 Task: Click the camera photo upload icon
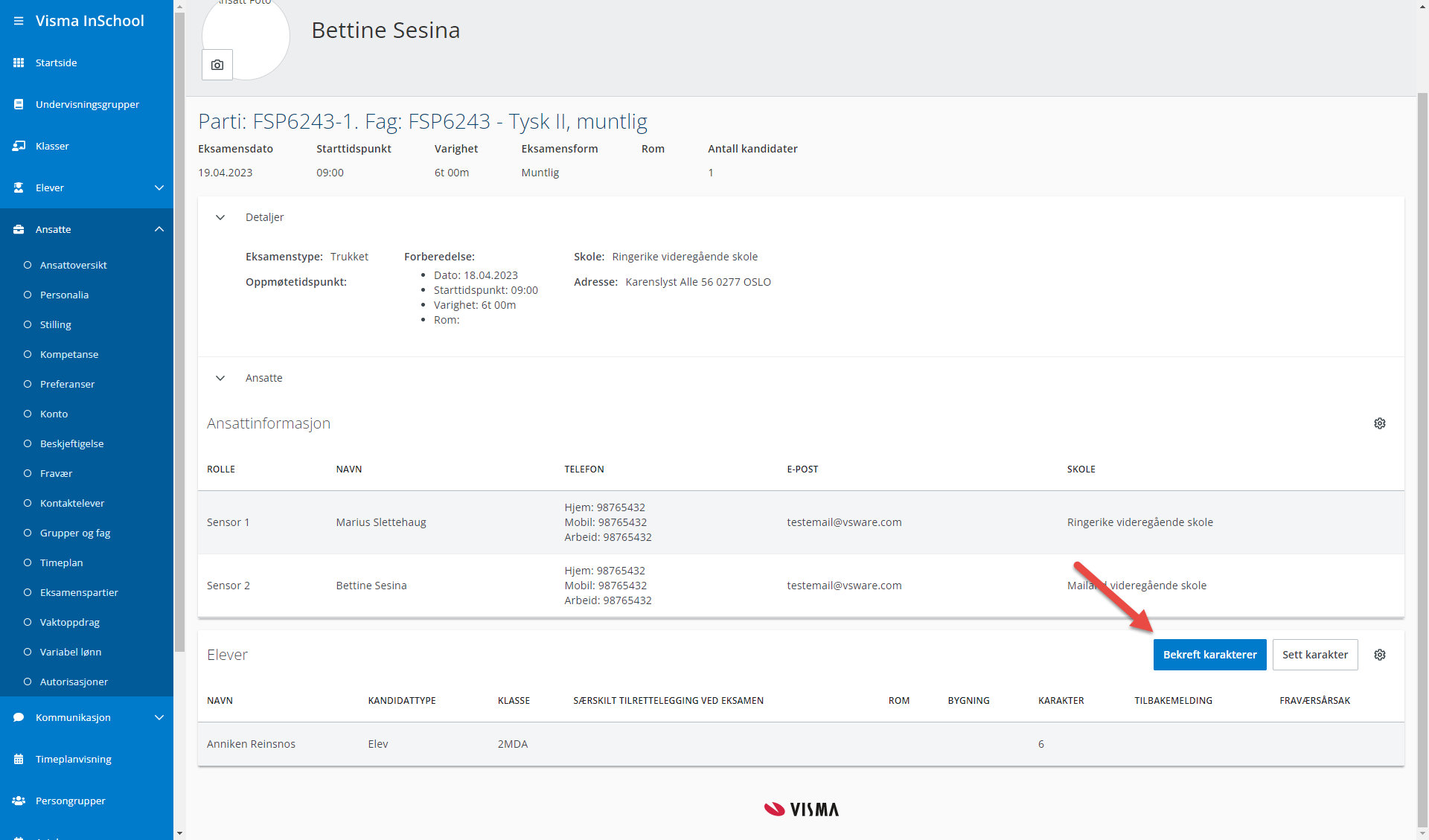(x=217, y=65)
